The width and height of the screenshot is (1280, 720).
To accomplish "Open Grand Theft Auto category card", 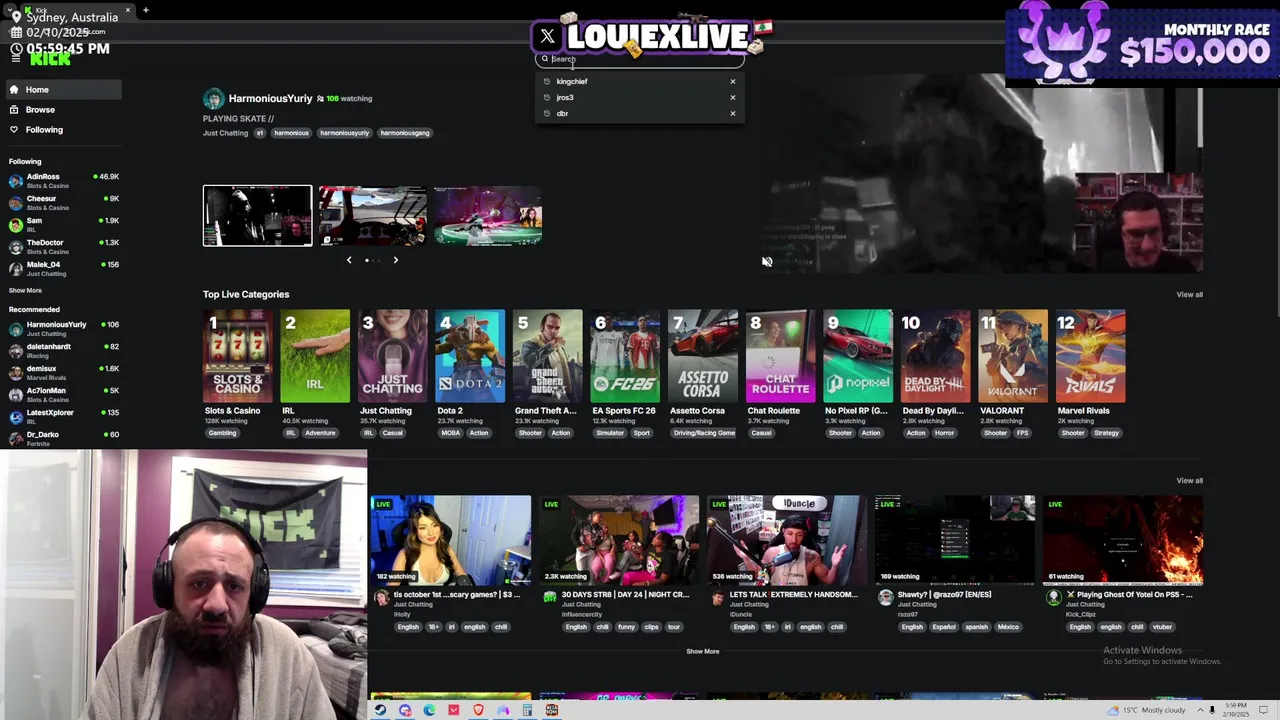I will tap(548, 356).
